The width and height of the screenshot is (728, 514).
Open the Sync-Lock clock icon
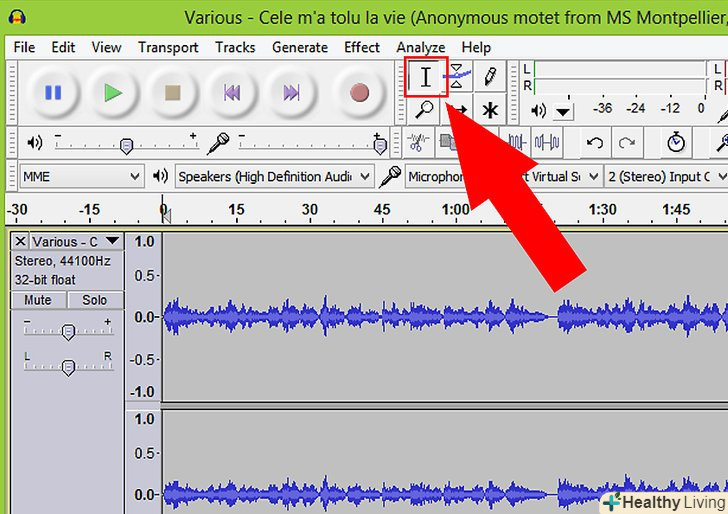click(676, 143)
